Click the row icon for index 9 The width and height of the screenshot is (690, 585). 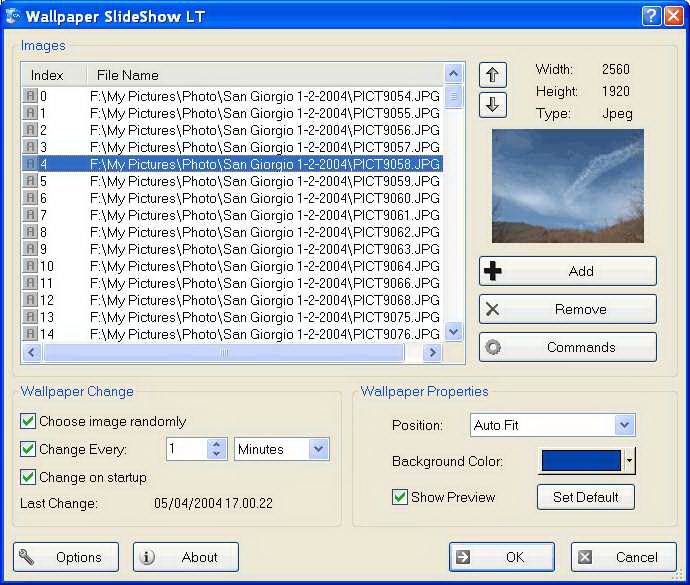[30, 249]
